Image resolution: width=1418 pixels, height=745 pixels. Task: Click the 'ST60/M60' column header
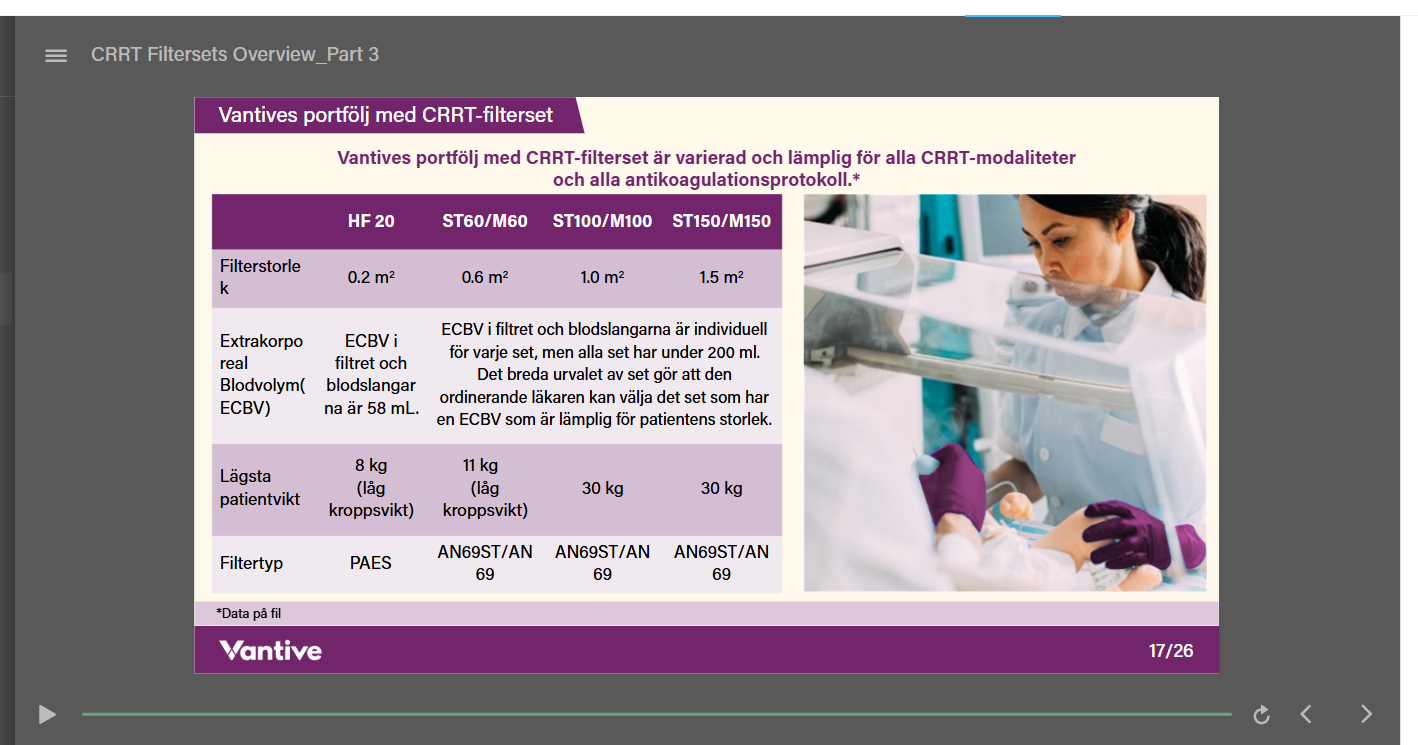tap(485, 221)
